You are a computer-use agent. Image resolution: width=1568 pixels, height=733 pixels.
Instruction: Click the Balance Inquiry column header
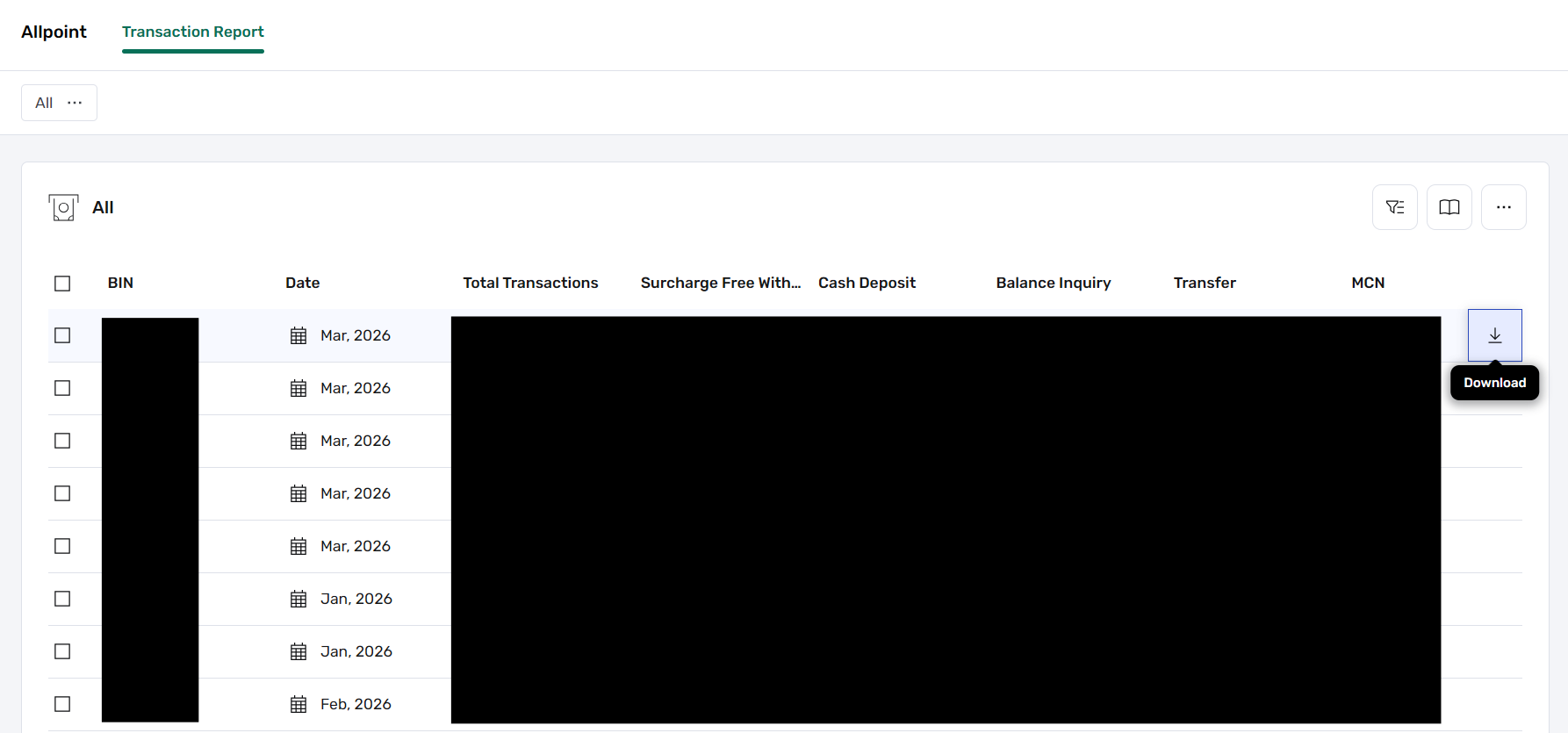[x=1054, y=283]
